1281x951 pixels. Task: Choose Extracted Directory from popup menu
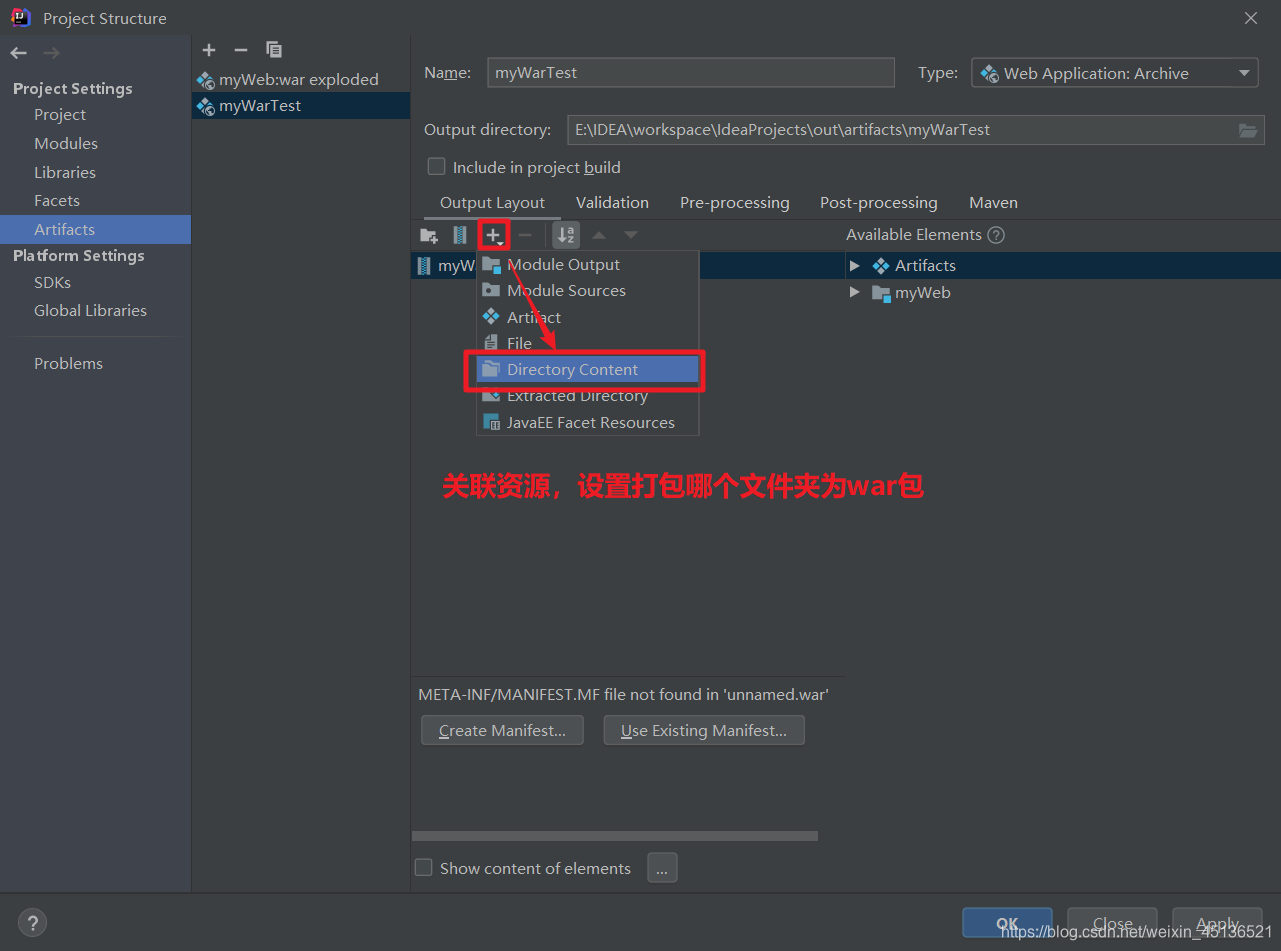587,396
